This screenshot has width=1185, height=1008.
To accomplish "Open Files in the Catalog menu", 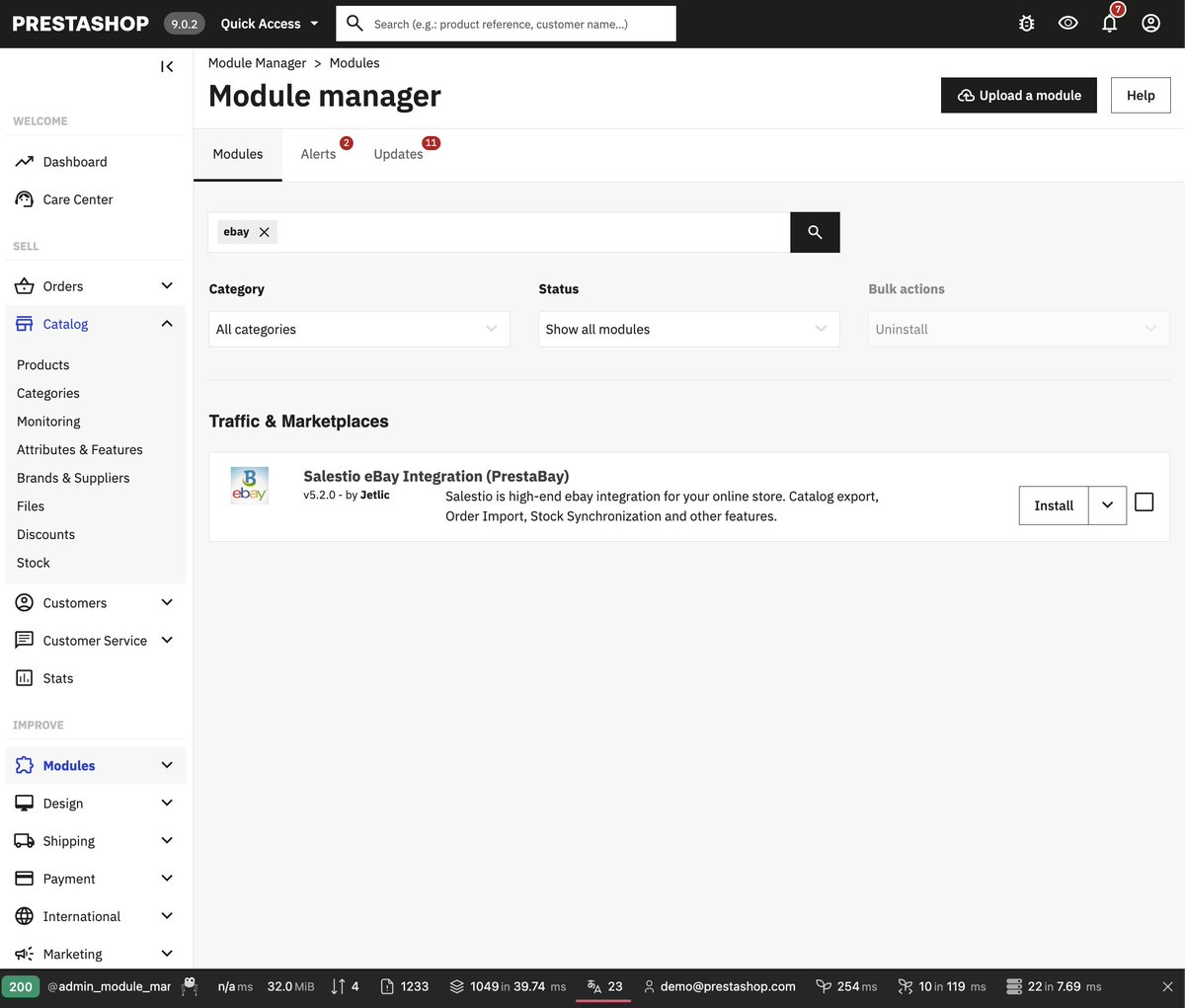I will (31, 506).
